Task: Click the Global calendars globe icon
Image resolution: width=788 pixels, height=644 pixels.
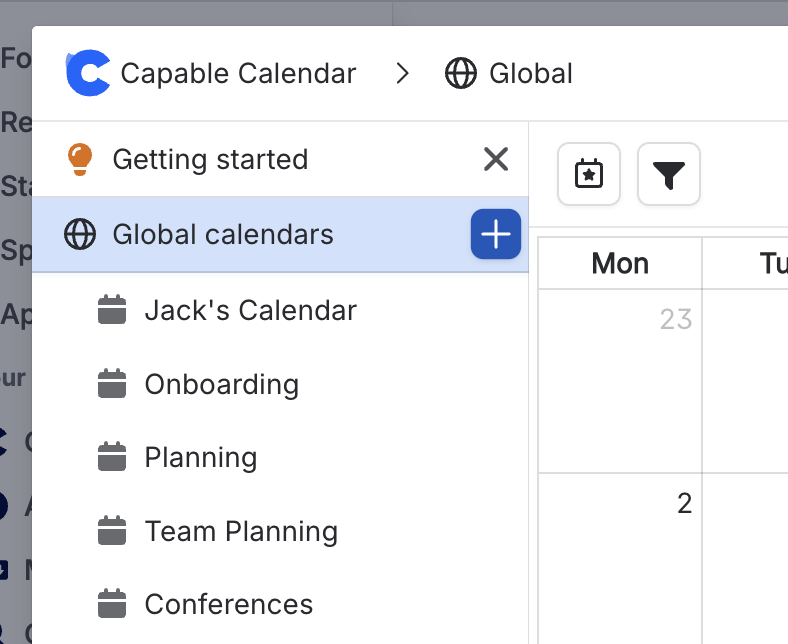Action: click(79, 235)
